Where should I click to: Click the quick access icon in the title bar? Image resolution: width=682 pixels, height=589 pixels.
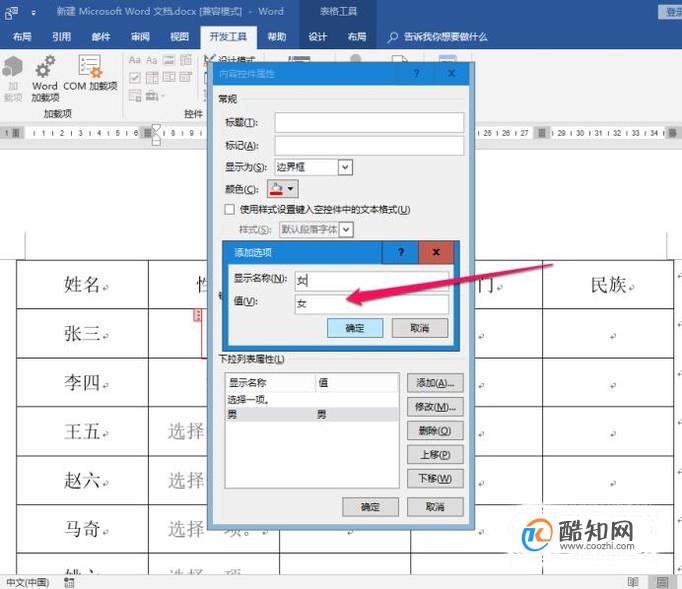click(x=11, y=13)
